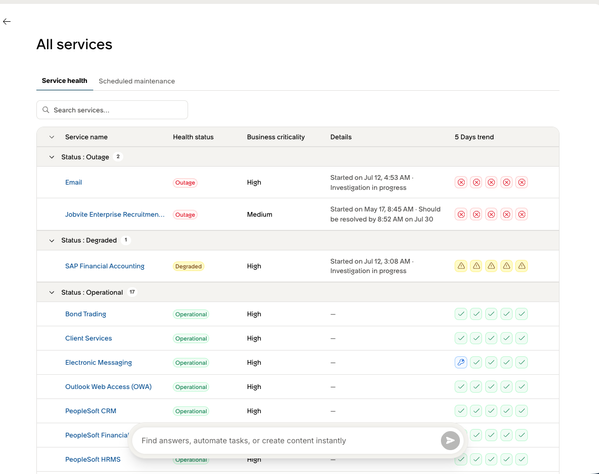Click first outage trend icon in Jobvite row
599x474 pixels.
coord(461,215)
